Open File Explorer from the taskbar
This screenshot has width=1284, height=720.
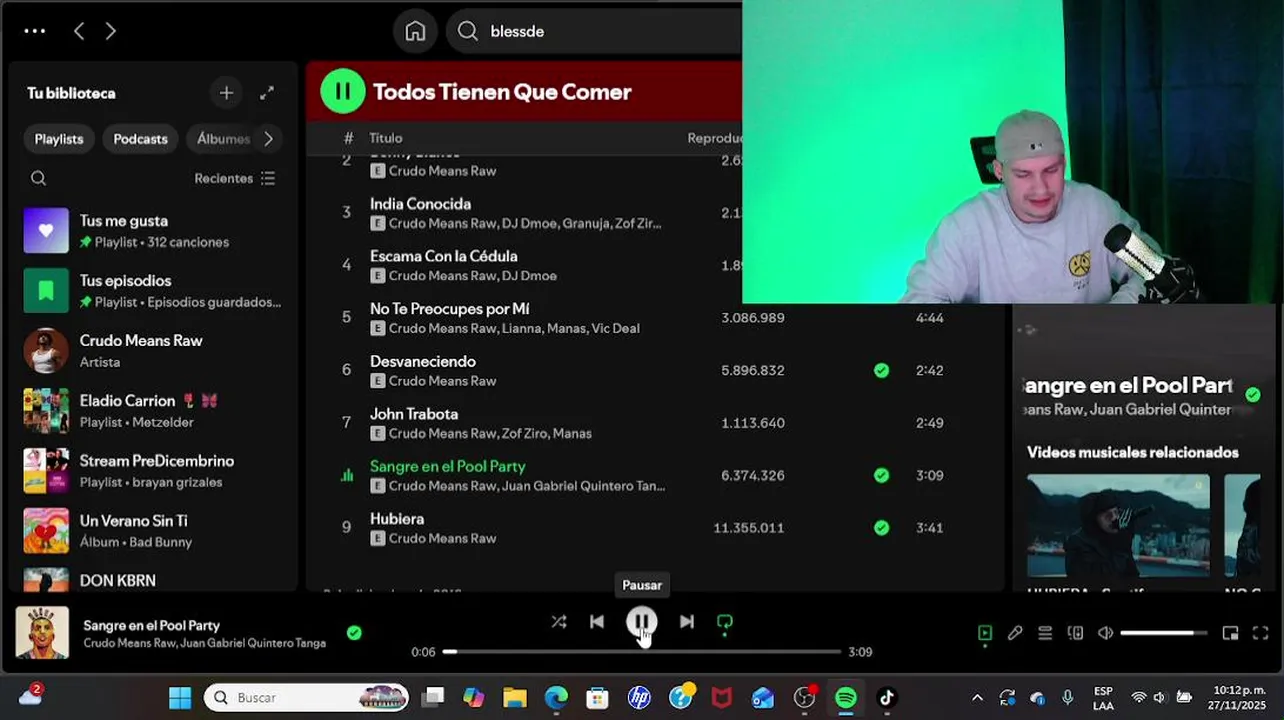tap(514, 697)
